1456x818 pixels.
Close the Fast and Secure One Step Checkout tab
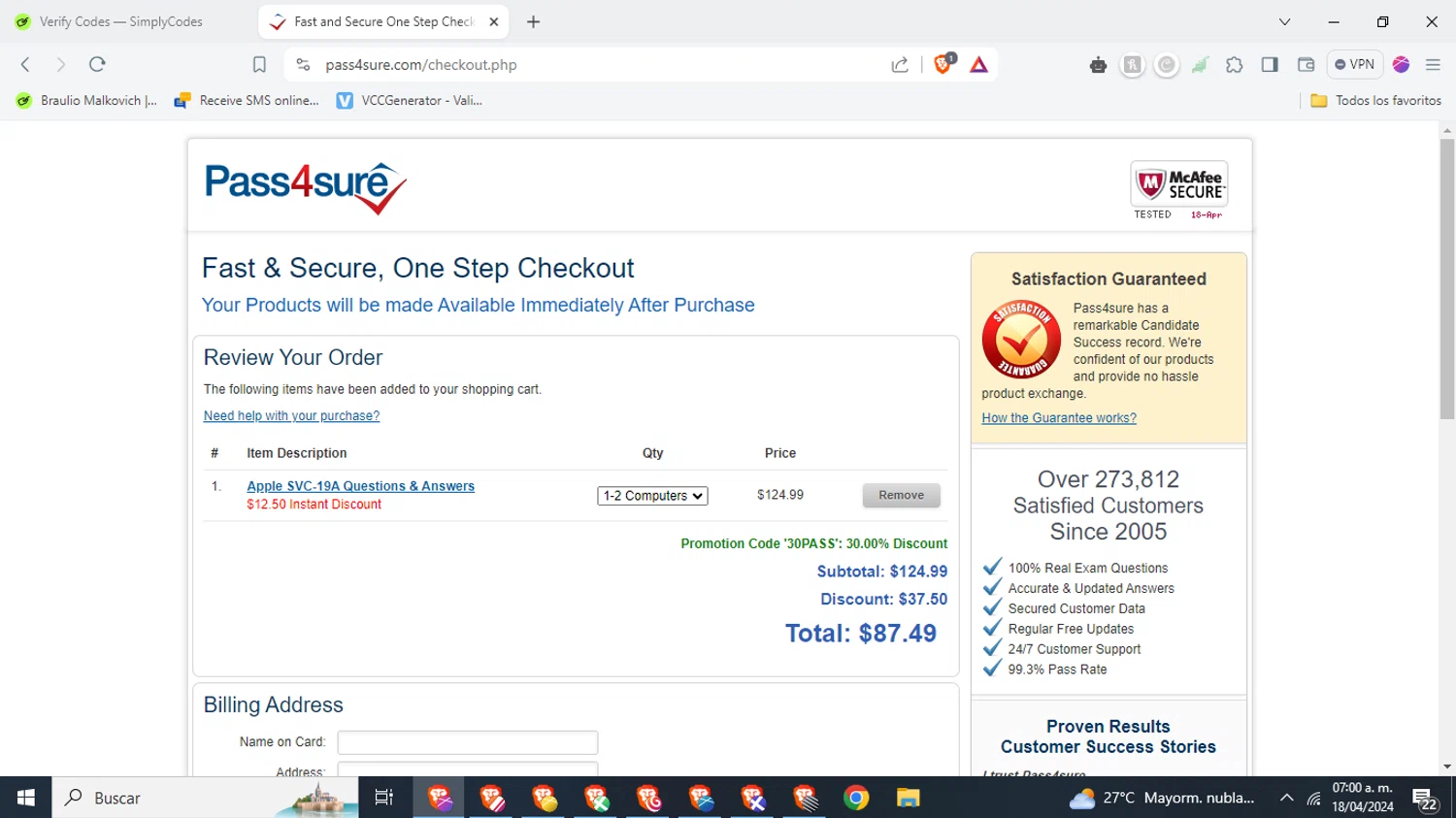pyautogui.click(x=493, y=21)
